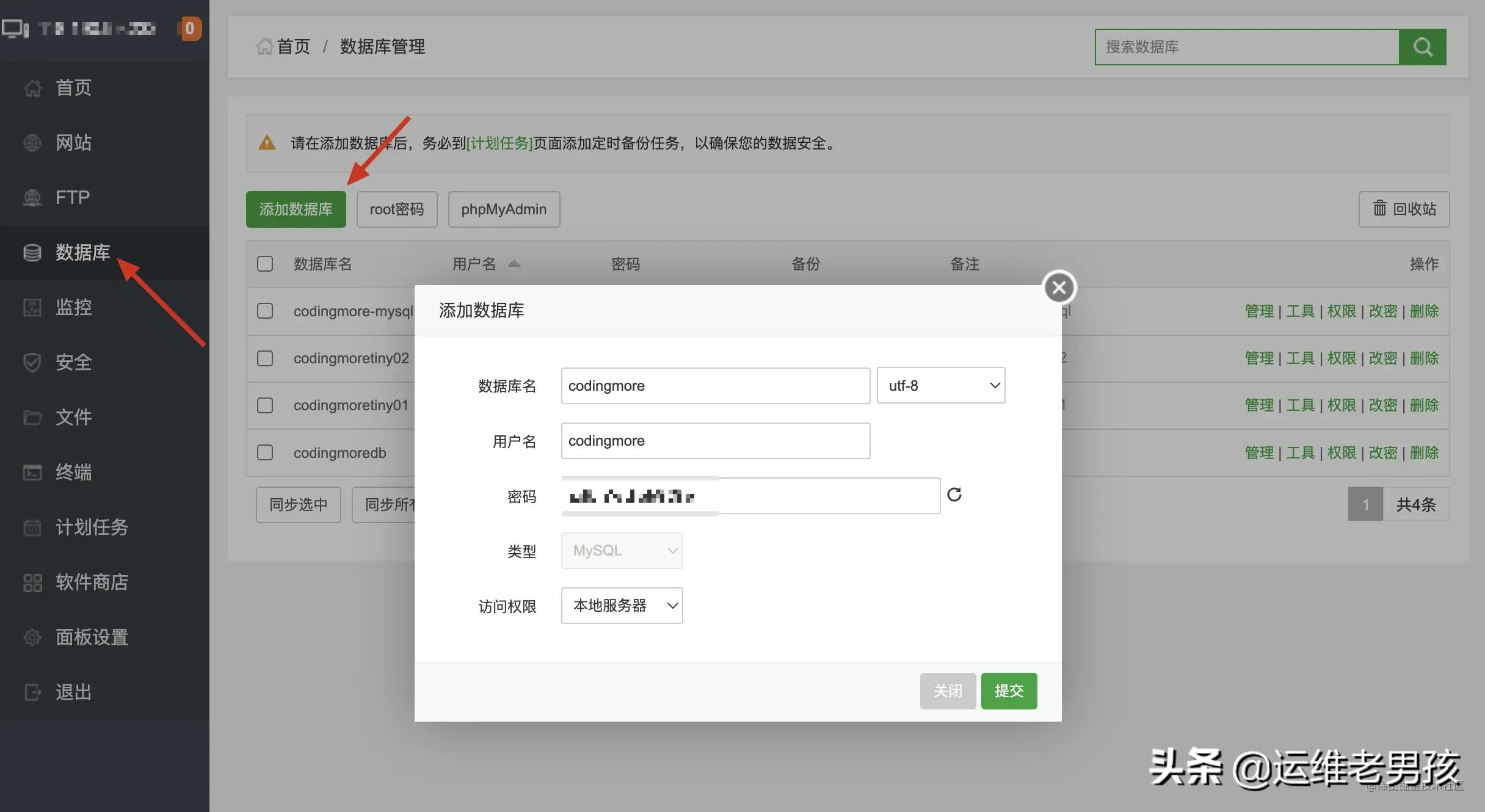Open the 监控 panel
This screenshot has width=1485, height=812.
pyautogui.click(x=73, y=307)
